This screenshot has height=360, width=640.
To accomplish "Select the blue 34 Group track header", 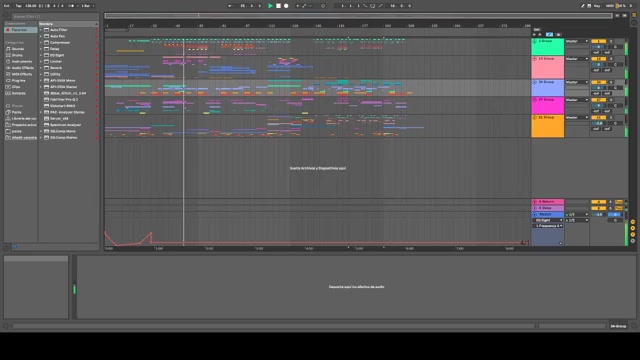I will tap(547, 88).
